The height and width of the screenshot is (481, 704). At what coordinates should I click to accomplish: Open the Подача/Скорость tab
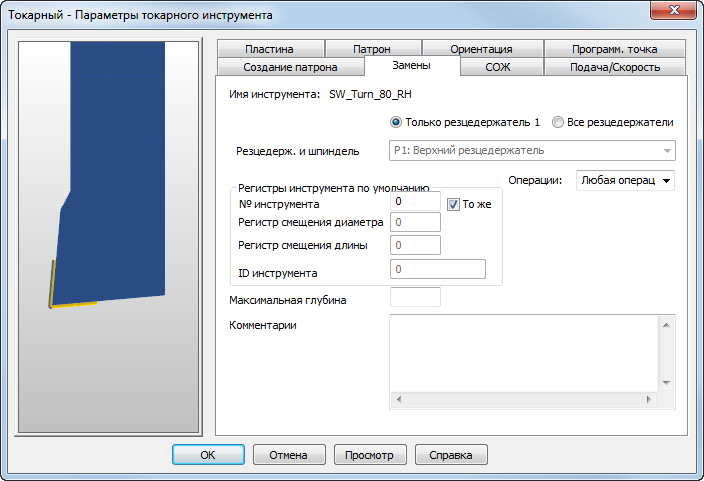615,67
